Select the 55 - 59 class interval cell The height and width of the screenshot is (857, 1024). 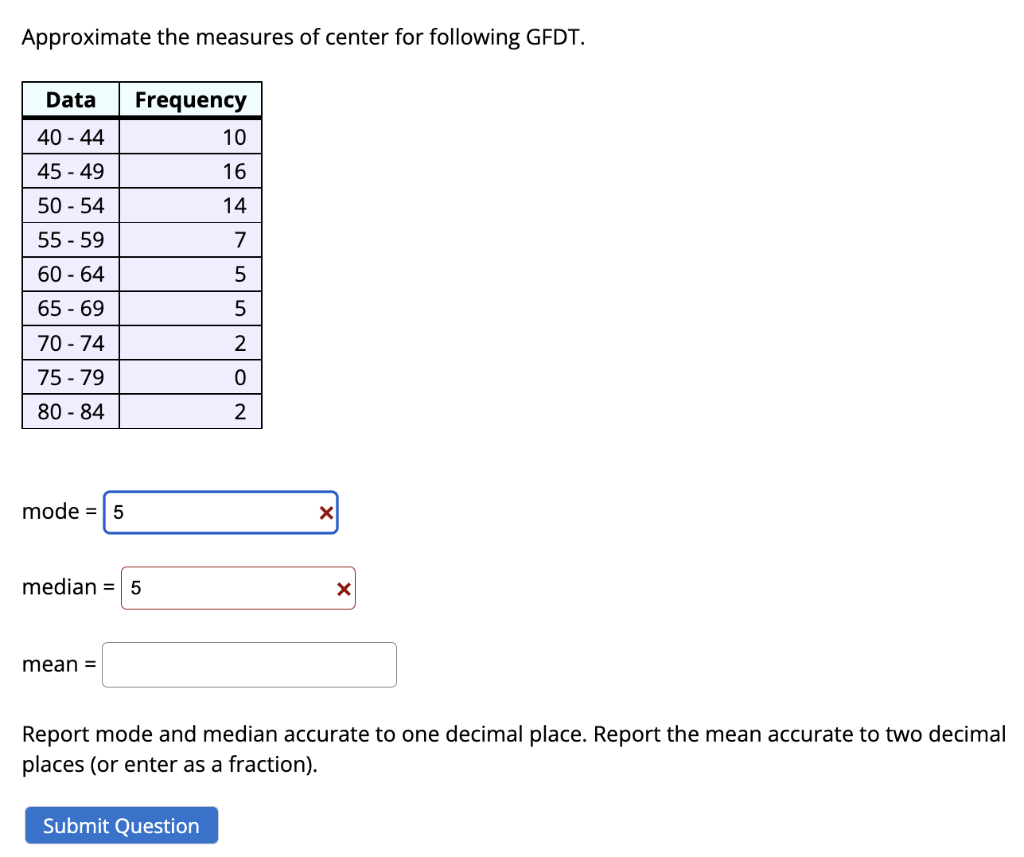pyautogui.click(x=70, y=239)
